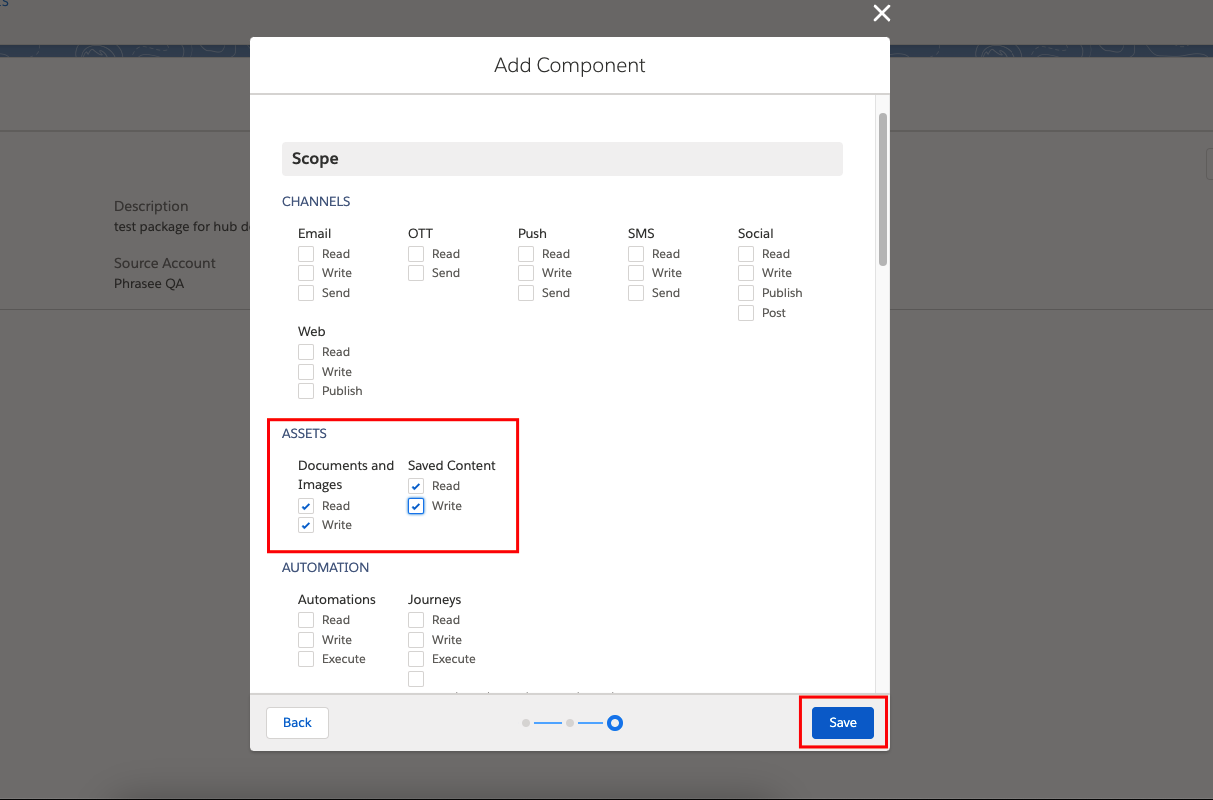Check the Journeys Read permission
Image resolution: width=1213 pixels, height=800 pixels.
[416, 619]
